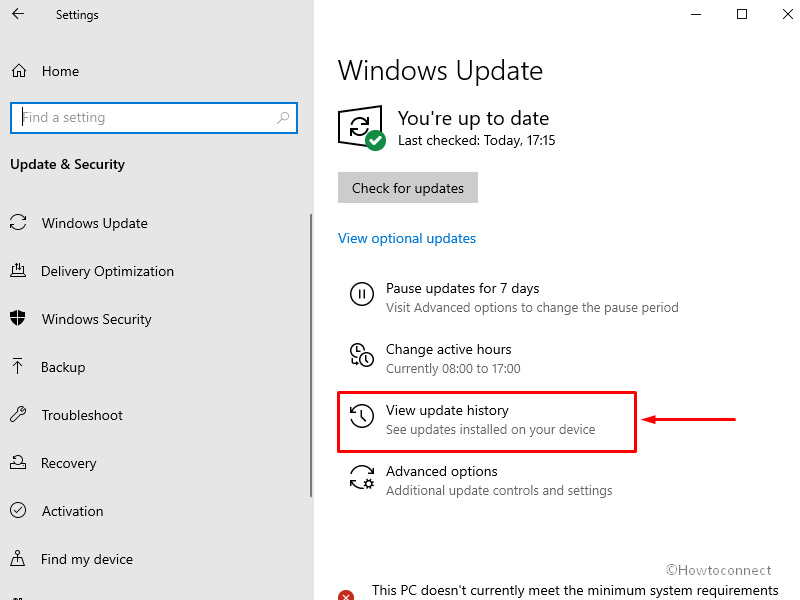Click the update status icon with green check

pos(361,128)
